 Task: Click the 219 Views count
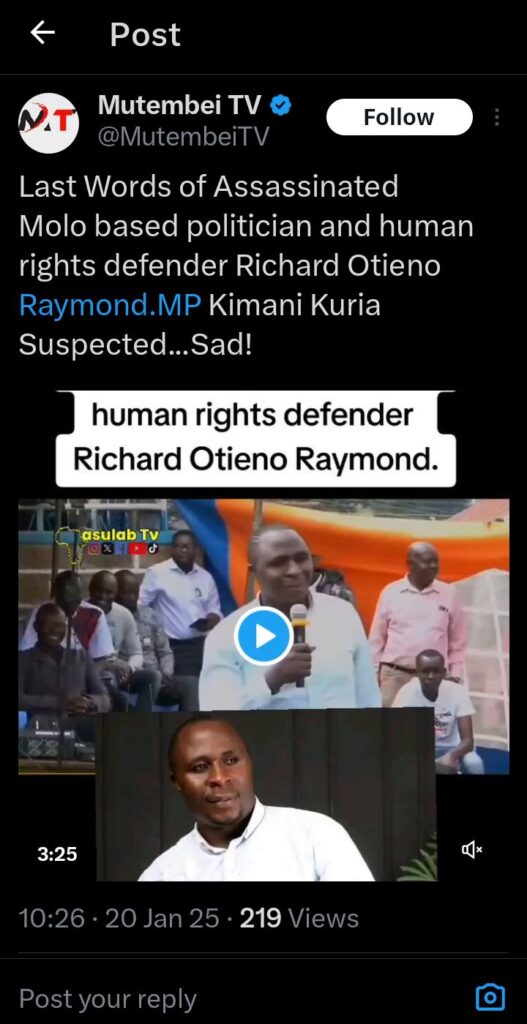pyautogui.click(x=299, y=919)
